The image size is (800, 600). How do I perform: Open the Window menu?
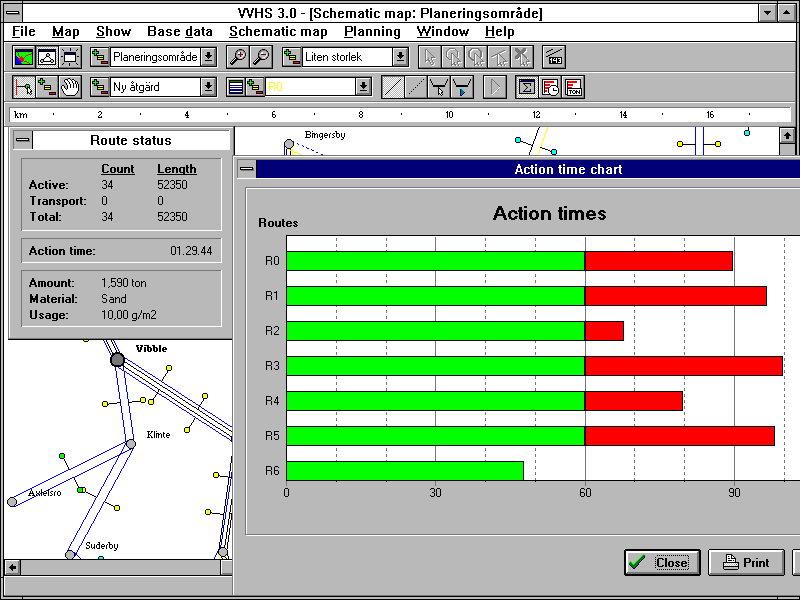[x=442, y=32]
